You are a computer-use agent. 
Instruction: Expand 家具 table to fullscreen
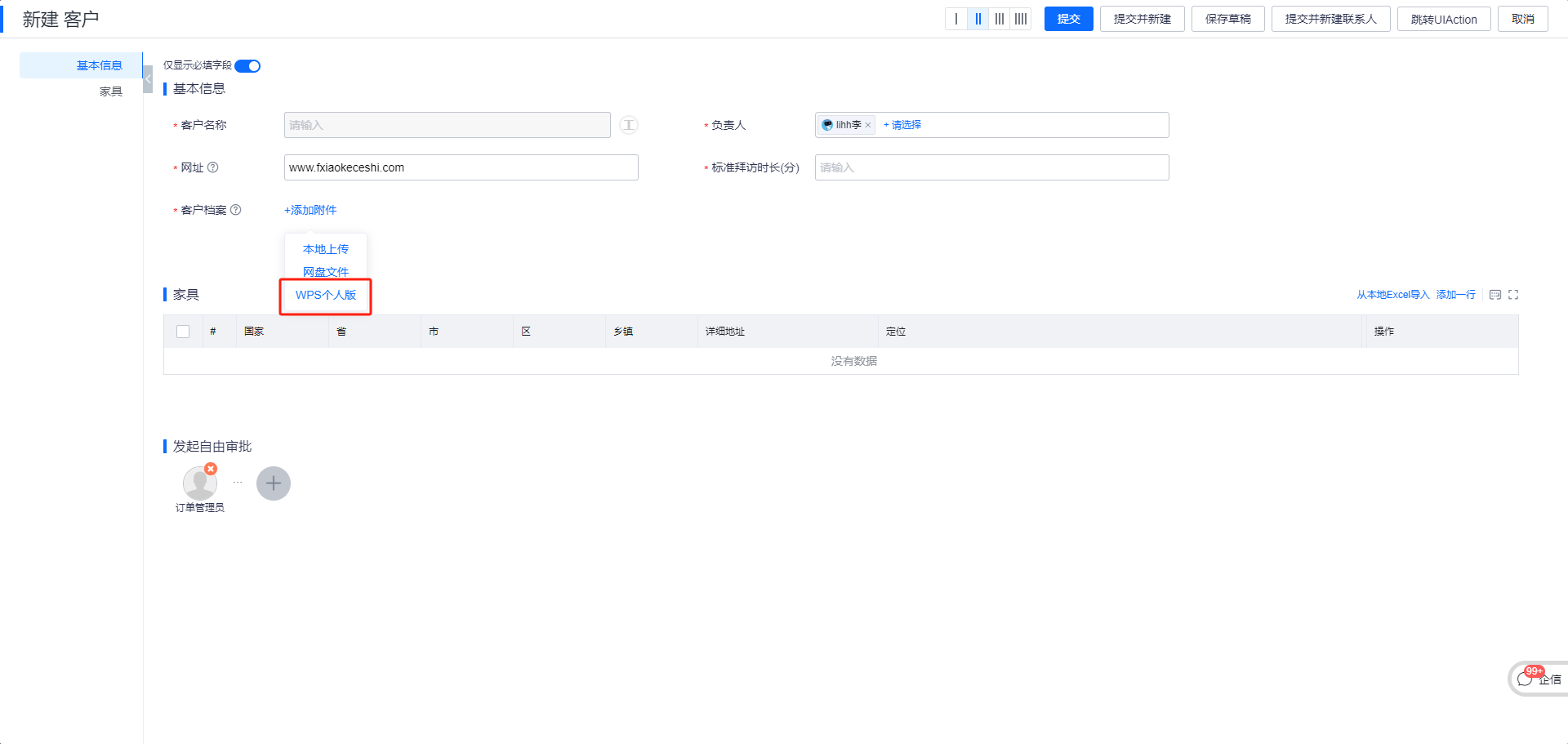point(1513,295)
